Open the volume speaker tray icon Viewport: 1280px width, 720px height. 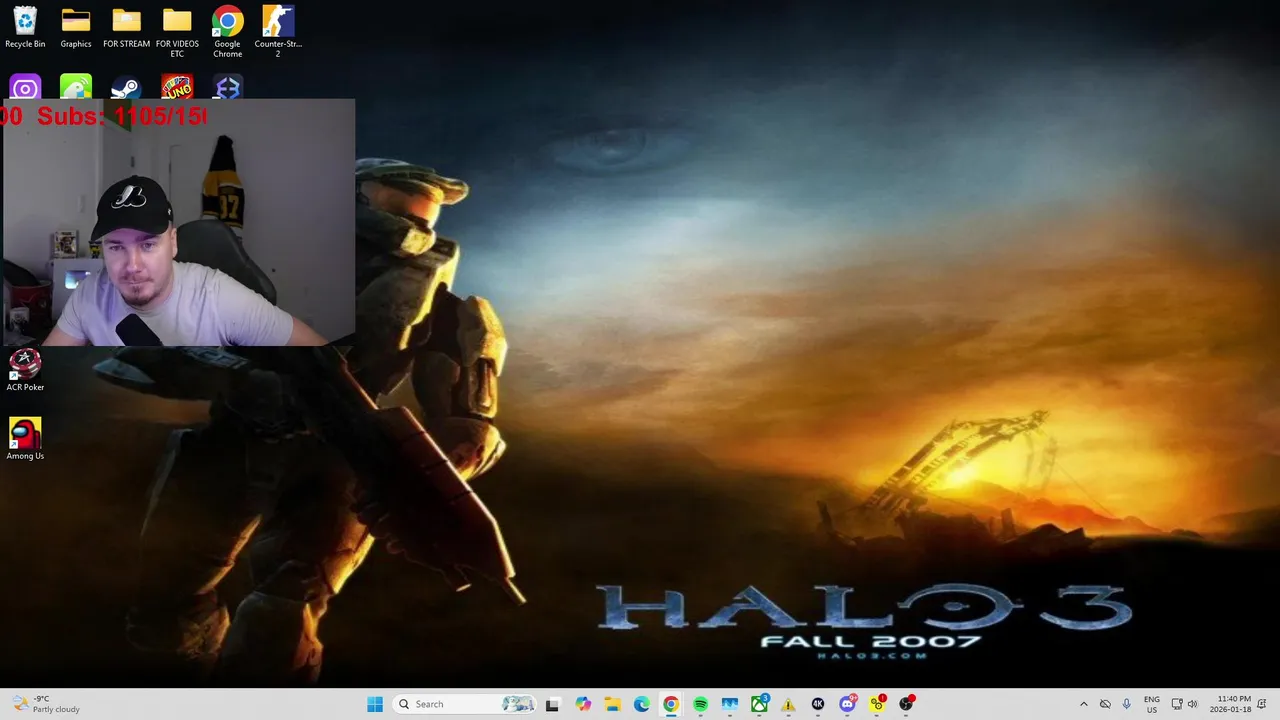[1192, 704]
